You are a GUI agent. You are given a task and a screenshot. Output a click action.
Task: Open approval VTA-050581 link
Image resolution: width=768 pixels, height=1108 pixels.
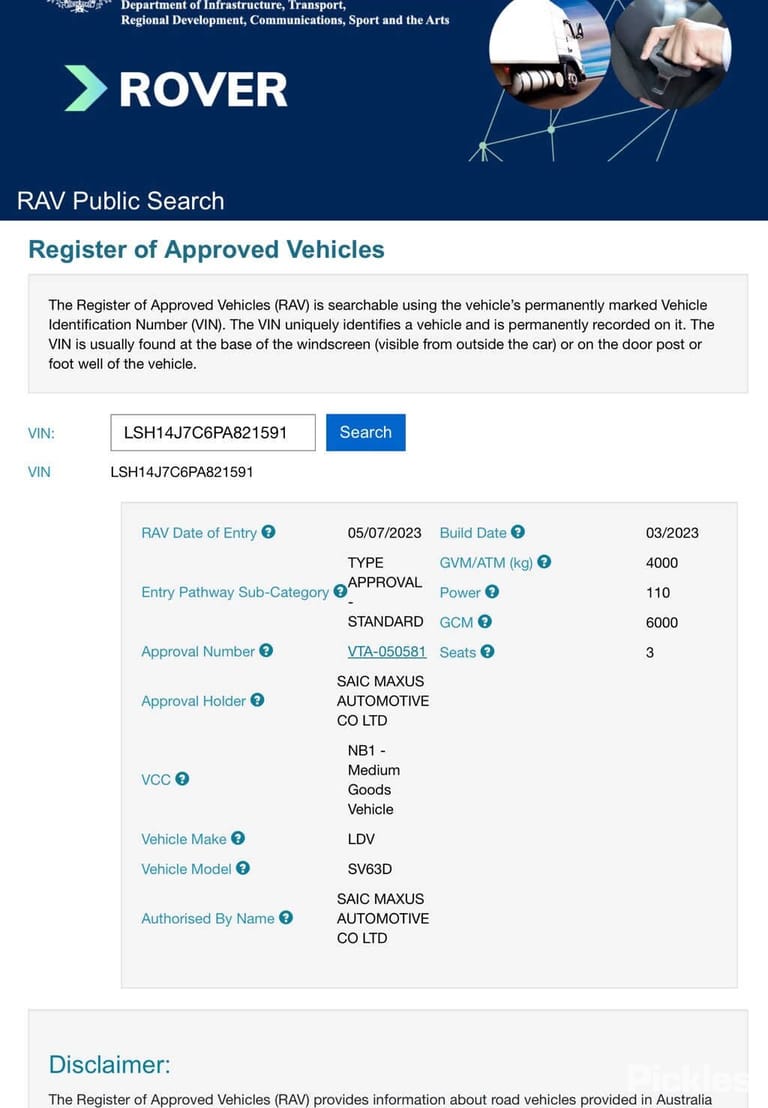[386, 652]
